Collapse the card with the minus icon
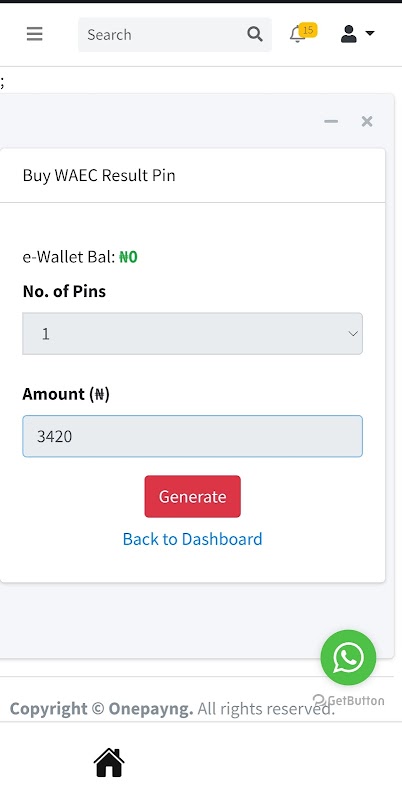402x800 pixels. pos(331,121)
